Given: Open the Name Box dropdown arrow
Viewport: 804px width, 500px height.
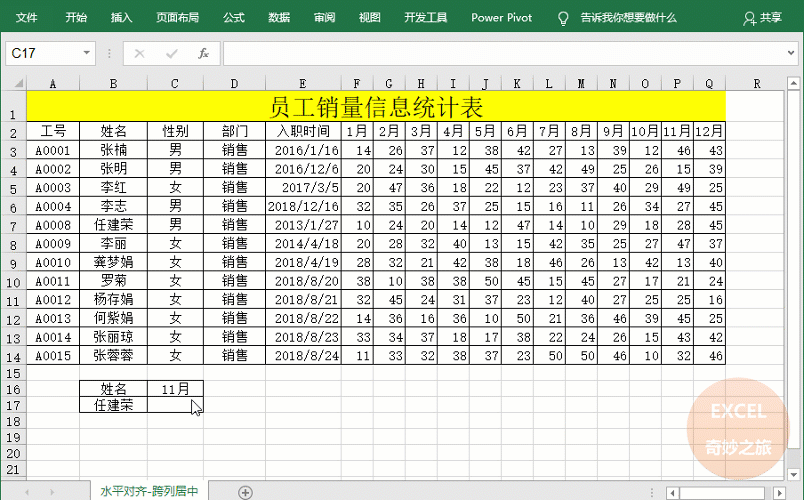Looking at the screenshot, I should point(87,53).
